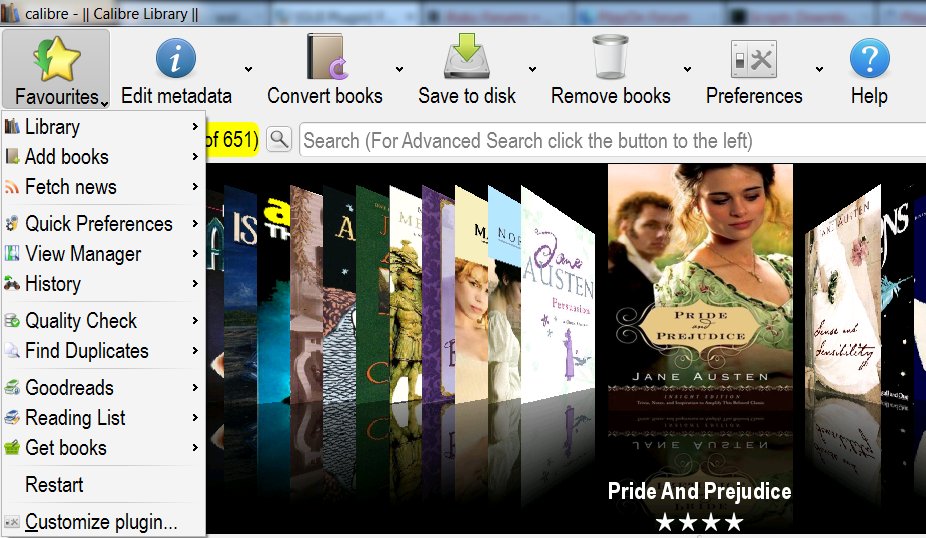Open the Save to disk dropdown arrow

click(x=533, y=69)
